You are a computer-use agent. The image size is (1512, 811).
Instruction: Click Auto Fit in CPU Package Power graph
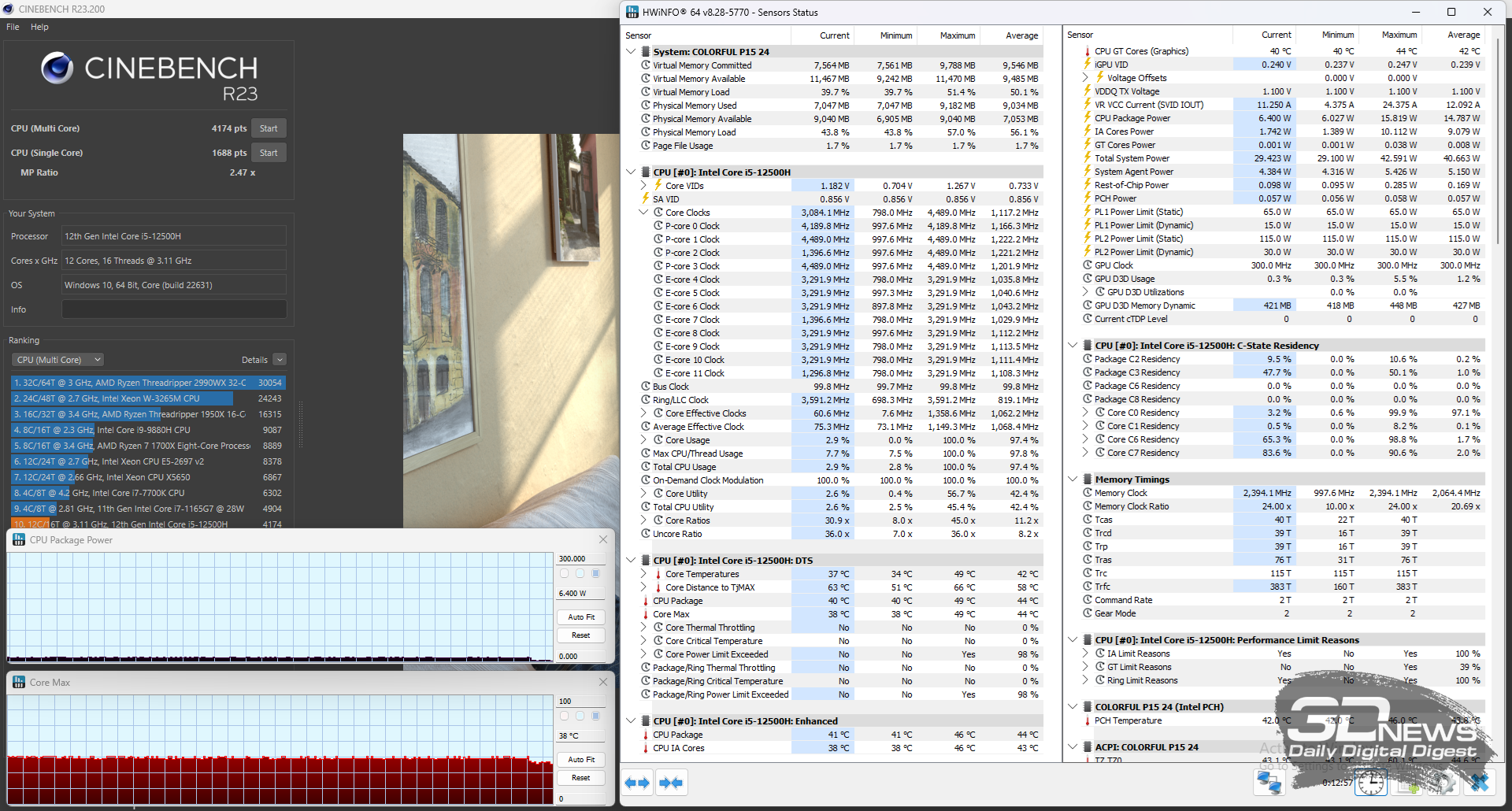click(x=581, y=617)
